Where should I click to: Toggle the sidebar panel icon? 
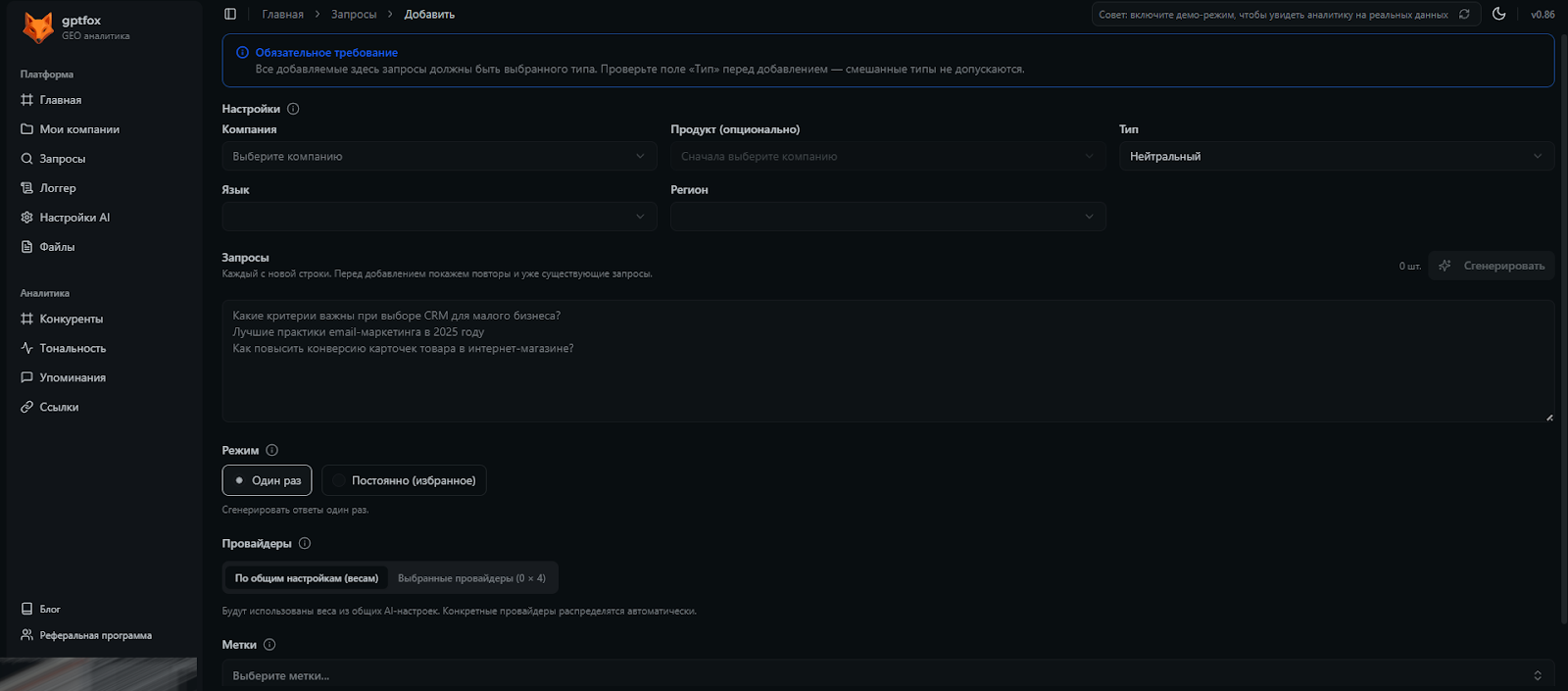230,14
